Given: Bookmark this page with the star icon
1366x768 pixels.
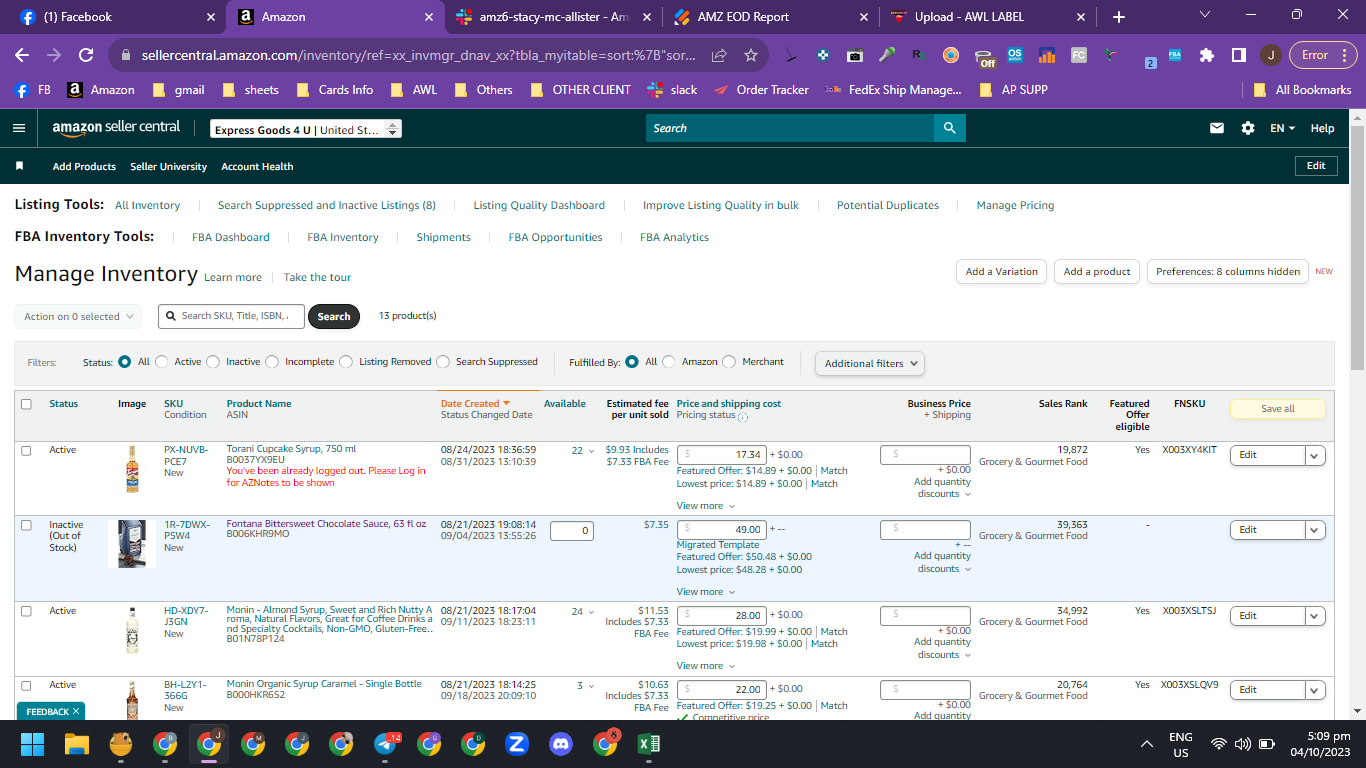Looking at the screenshot, I should [x=751, y=55].
